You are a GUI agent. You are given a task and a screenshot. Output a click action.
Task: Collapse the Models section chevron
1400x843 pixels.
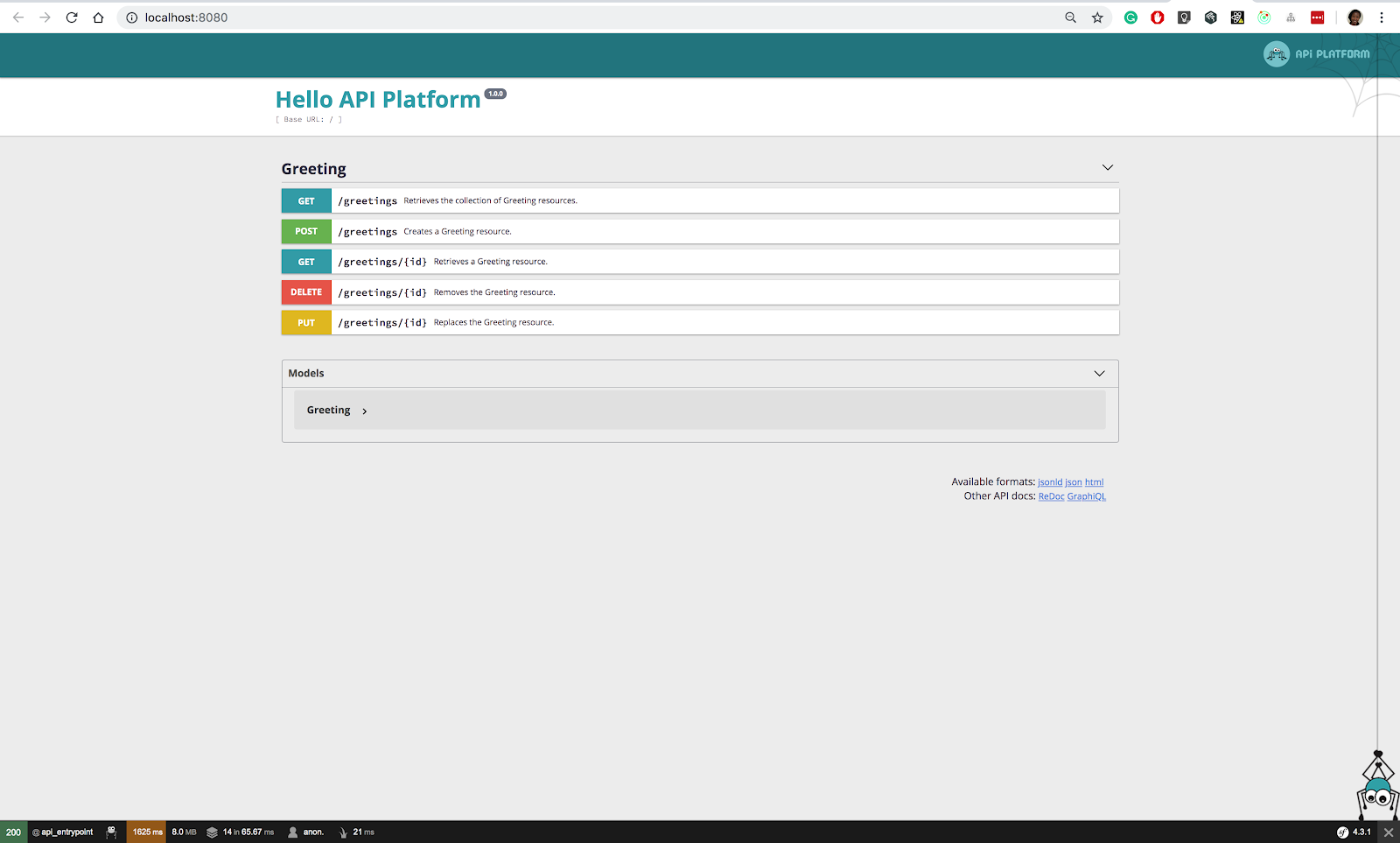1099,374
